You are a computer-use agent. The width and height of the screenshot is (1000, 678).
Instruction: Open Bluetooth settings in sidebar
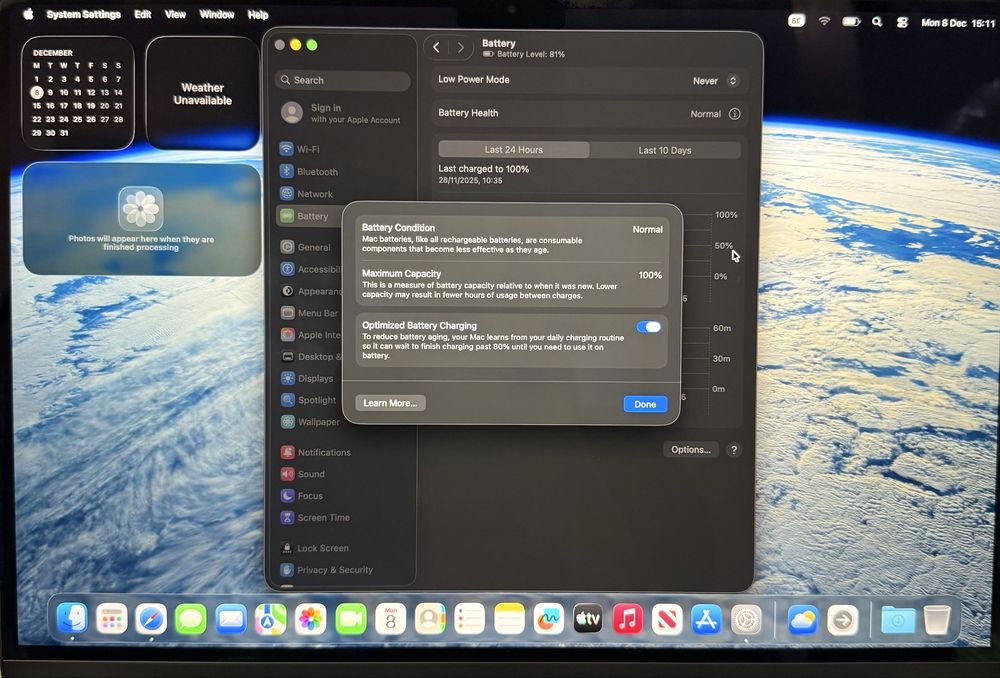point(309,172)
